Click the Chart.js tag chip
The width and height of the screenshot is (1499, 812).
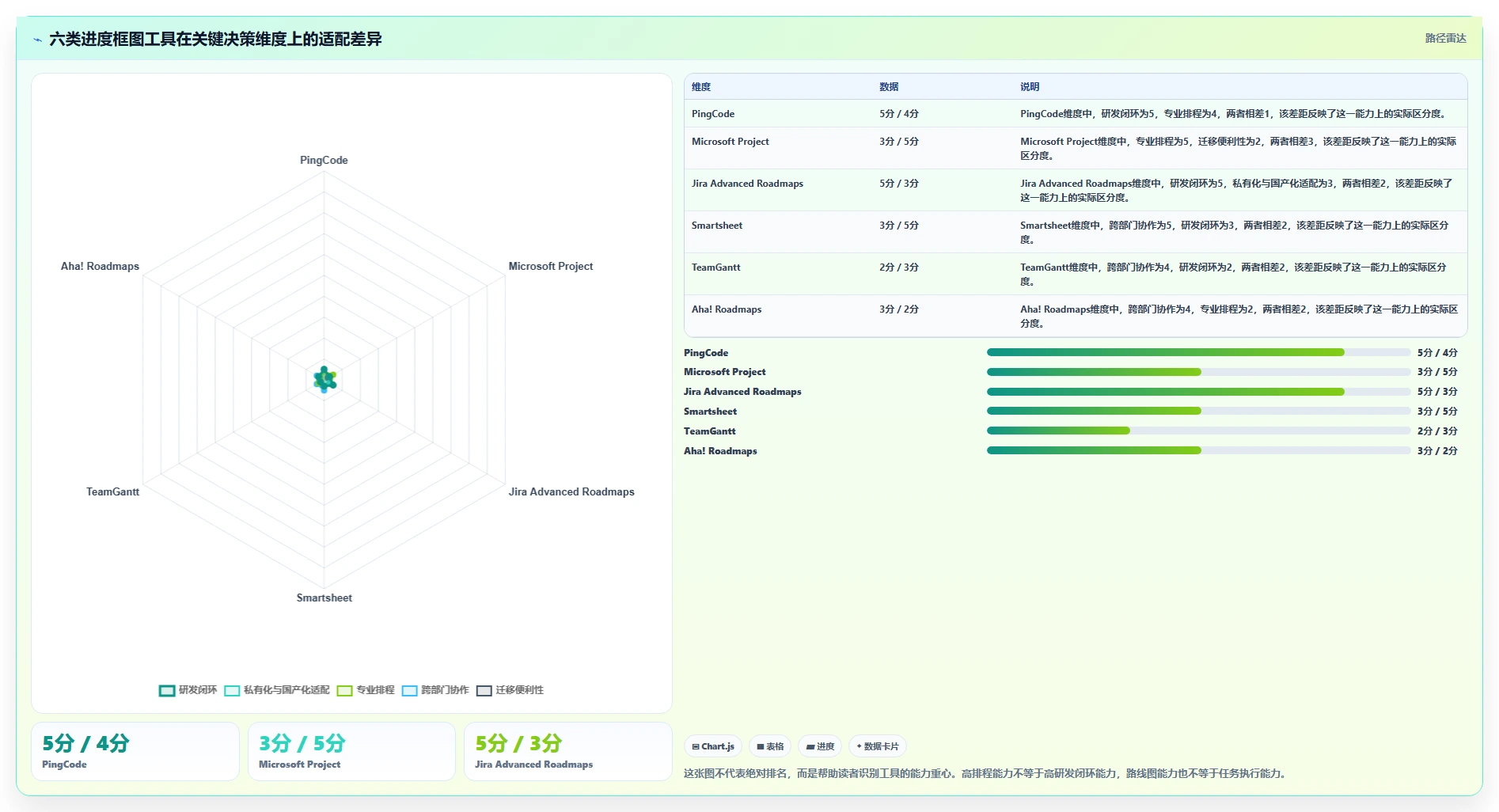coord(713,746)
